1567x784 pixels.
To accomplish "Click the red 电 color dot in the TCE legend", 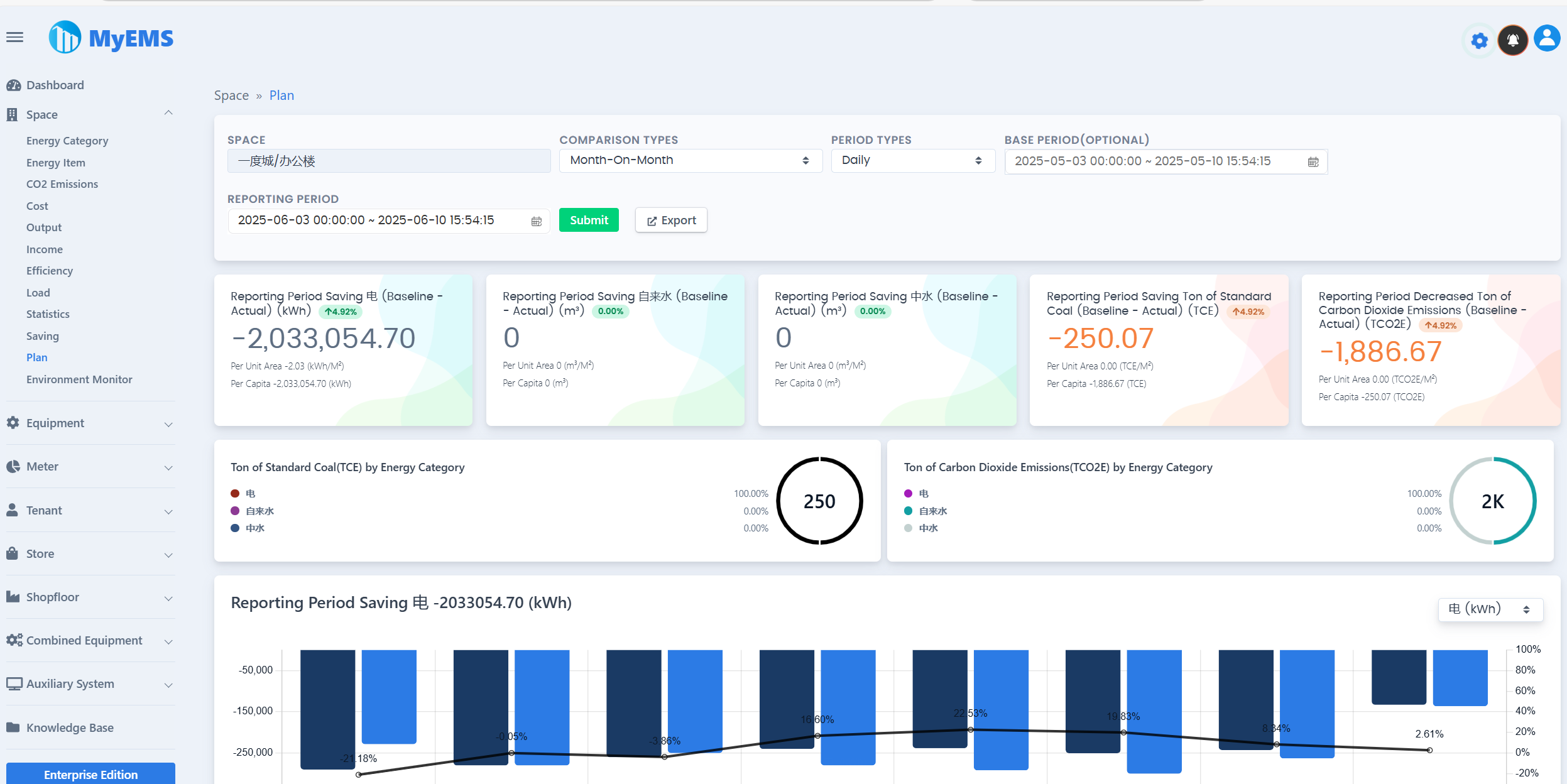I will click(235, 494).
